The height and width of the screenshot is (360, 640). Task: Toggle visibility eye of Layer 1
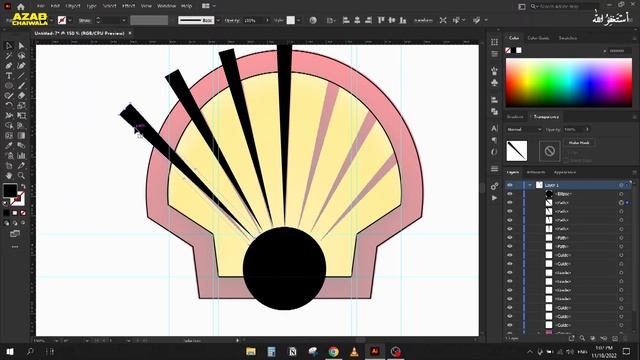coord(509,185)
